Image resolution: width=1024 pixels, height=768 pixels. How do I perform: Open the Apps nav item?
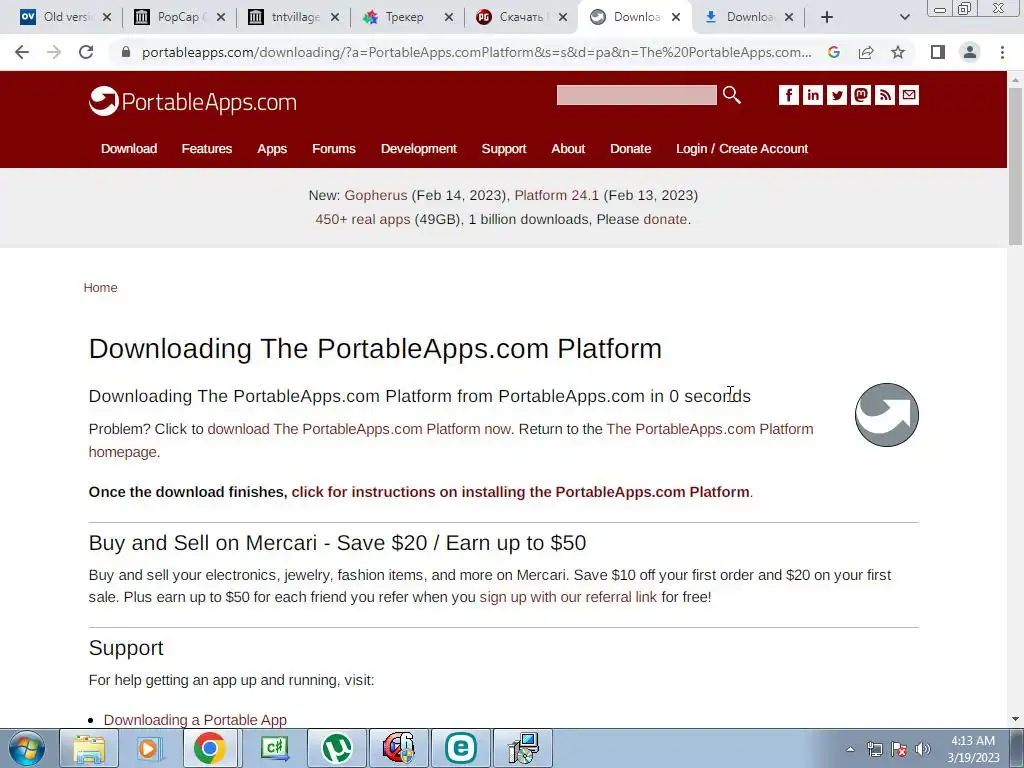pos(272,148)
